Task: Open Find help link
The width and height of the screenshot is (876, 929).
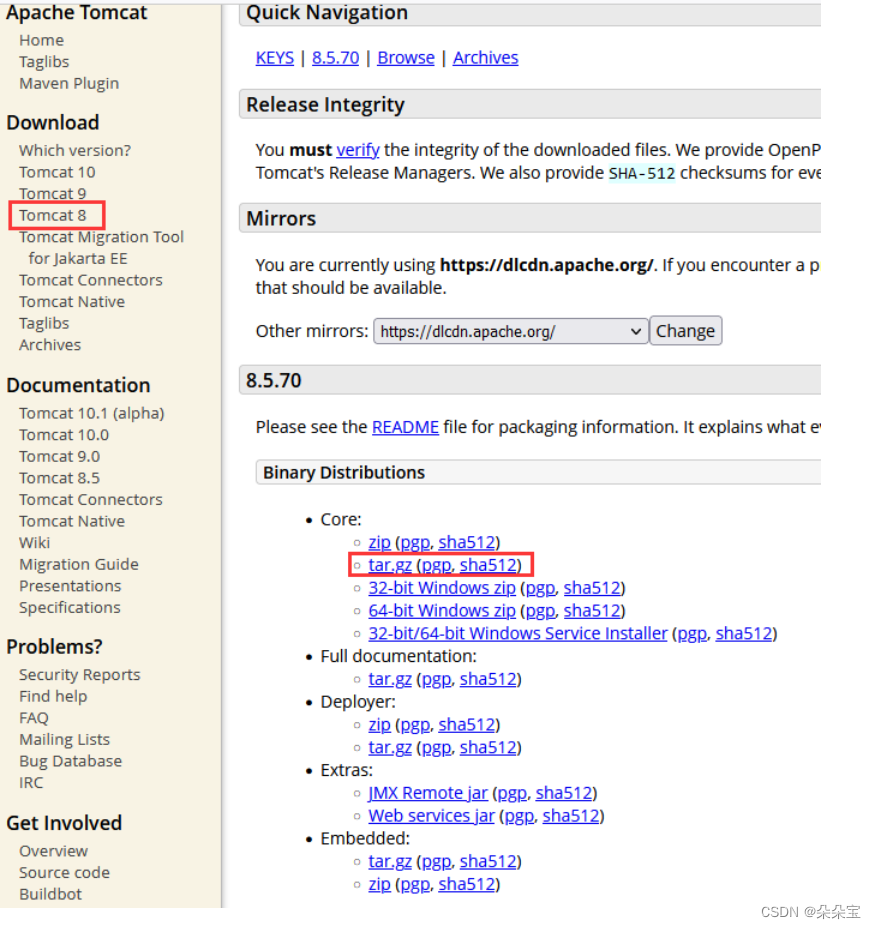Action: point(53,696)
